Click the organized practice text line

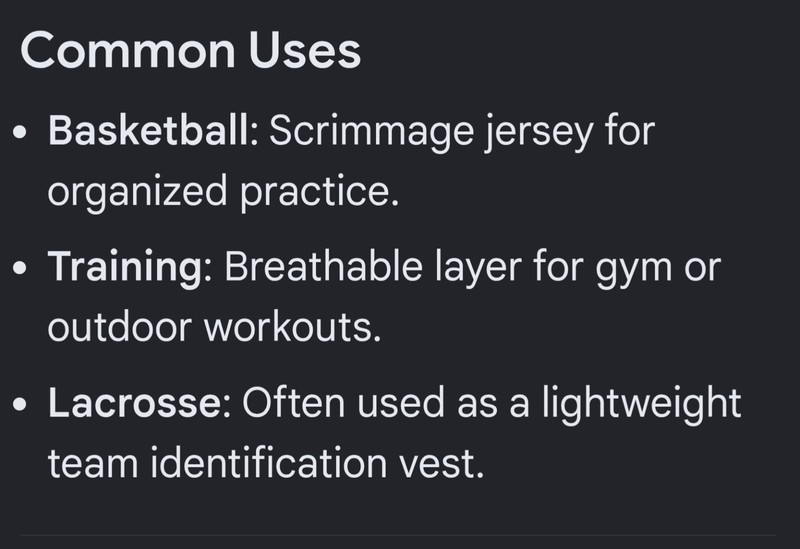click(x=223, y=192)
